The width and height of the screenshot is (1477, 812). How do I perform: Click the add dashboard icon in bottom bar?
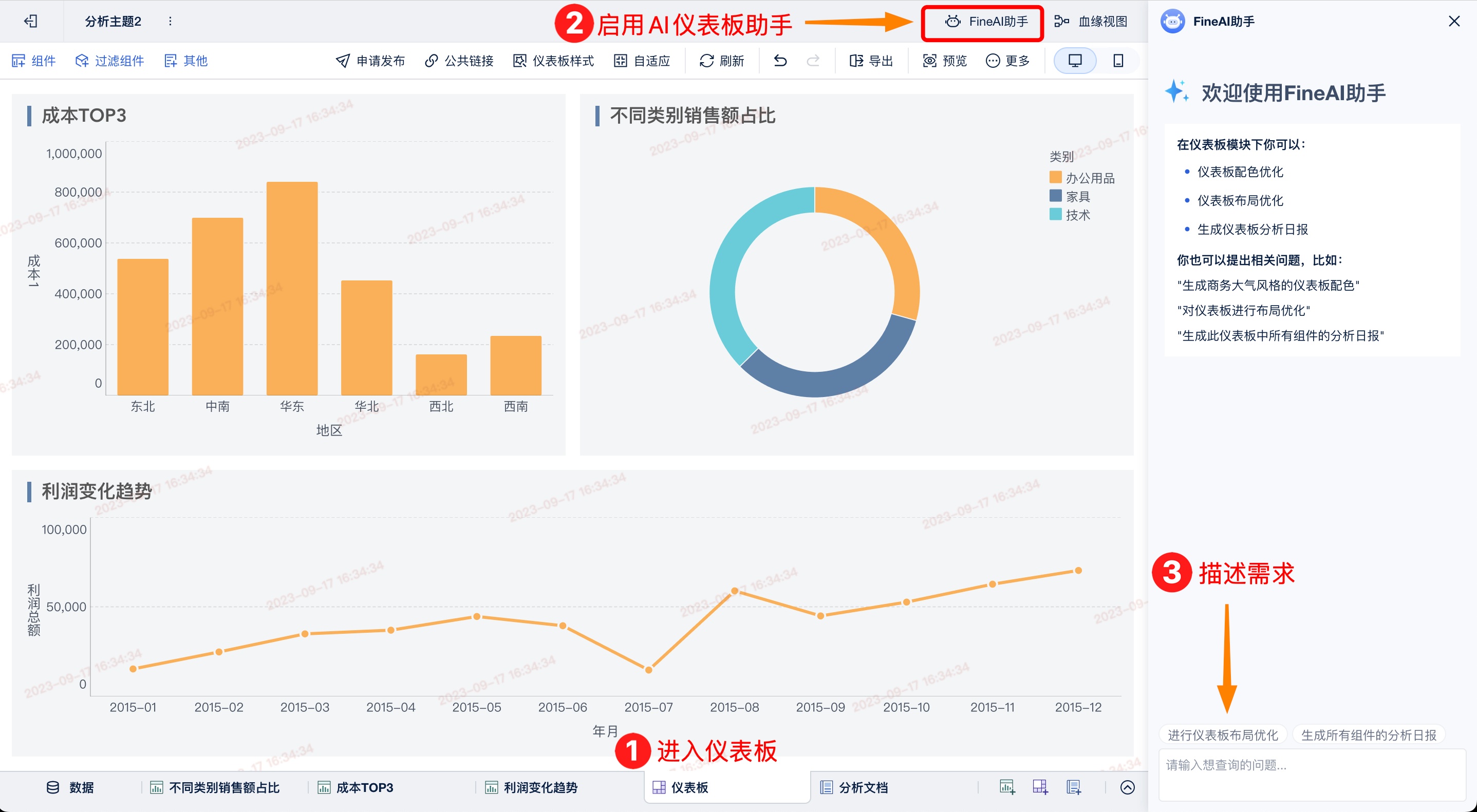tap(1040, 787)
